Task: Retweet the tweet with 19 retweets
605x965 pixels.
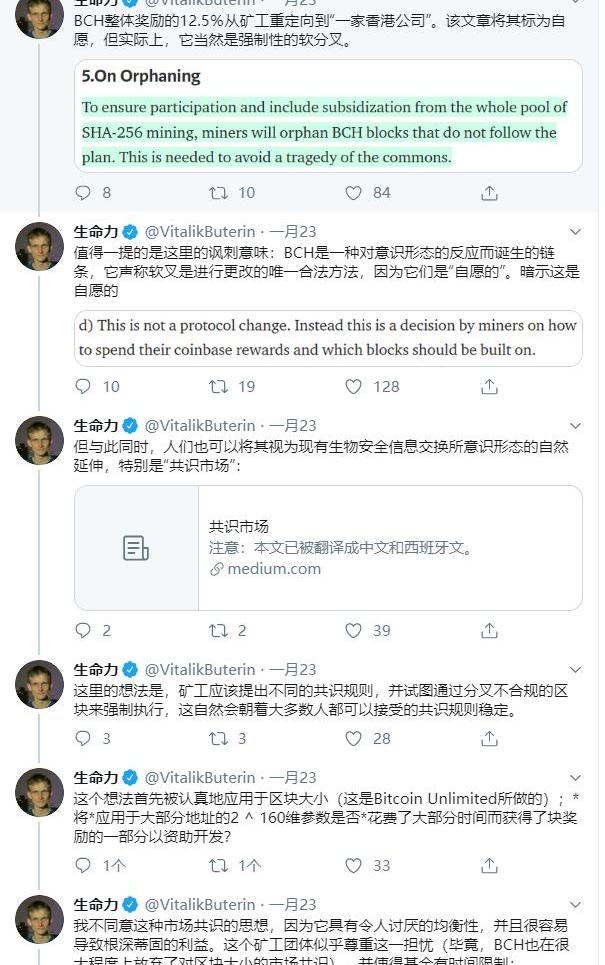Action: point(218,386)
